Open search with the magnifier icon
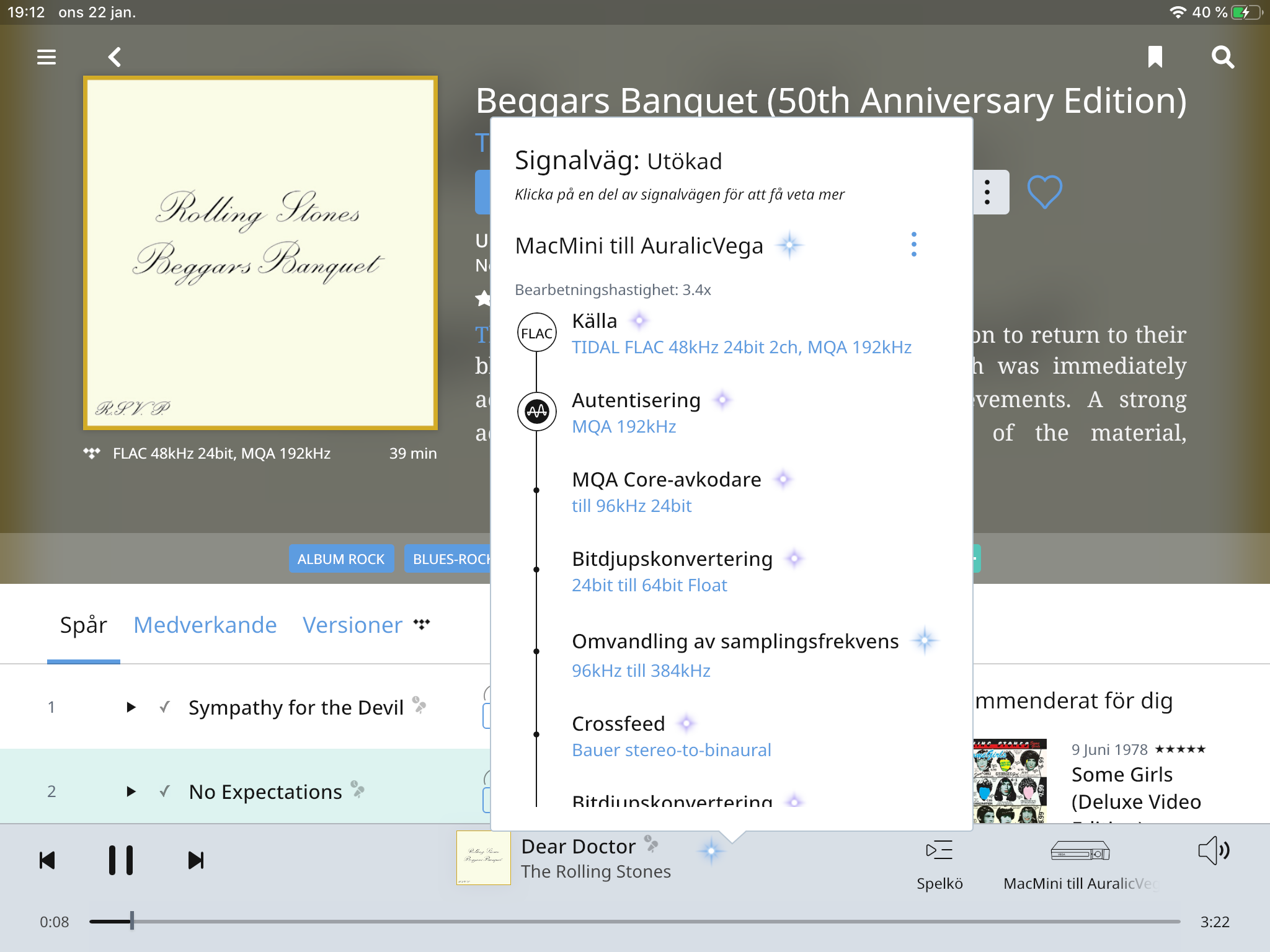This screenshot has height=952, width=1270. [1222, 57]
